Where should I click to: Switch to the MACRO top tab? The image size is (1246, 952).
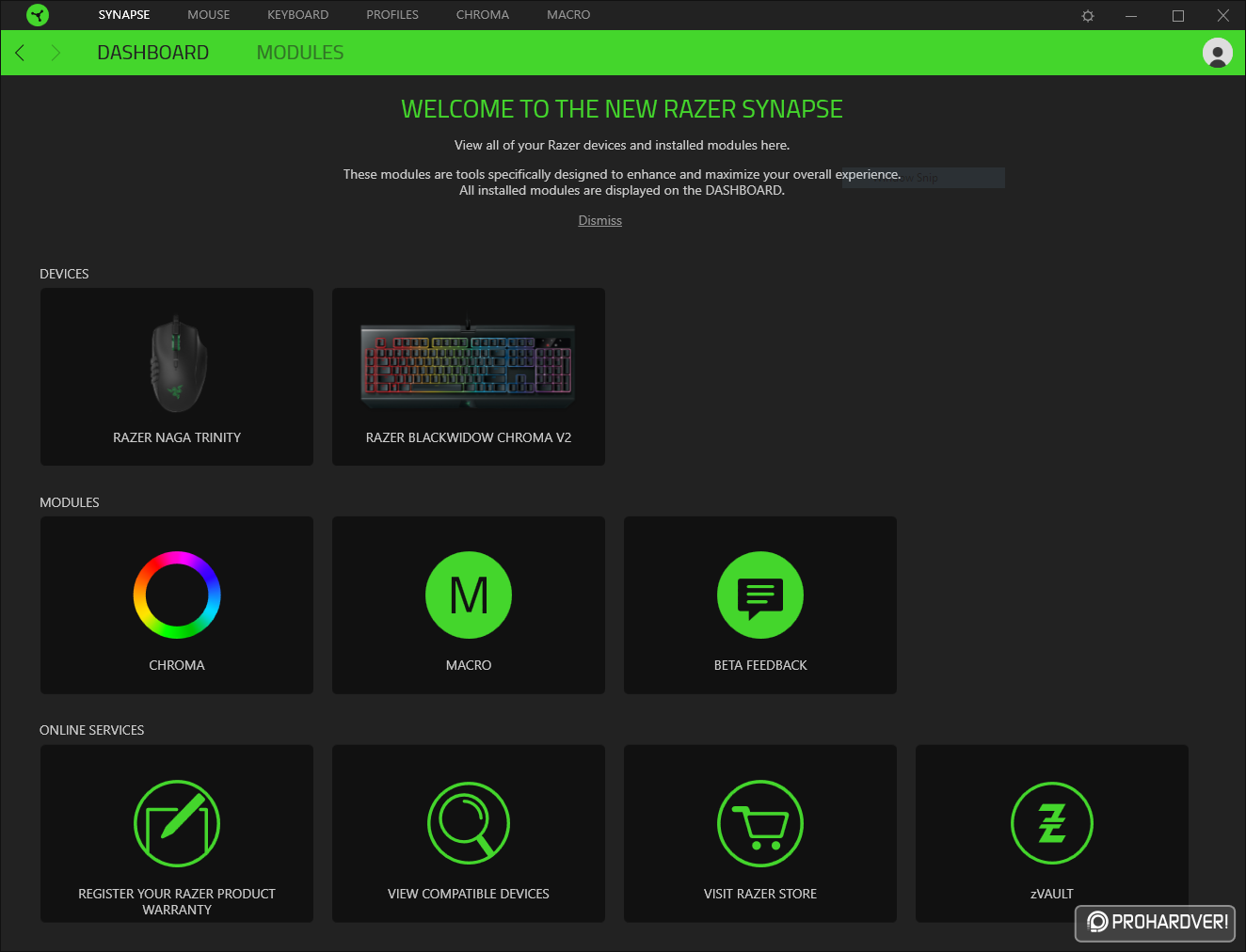[568, 15]
